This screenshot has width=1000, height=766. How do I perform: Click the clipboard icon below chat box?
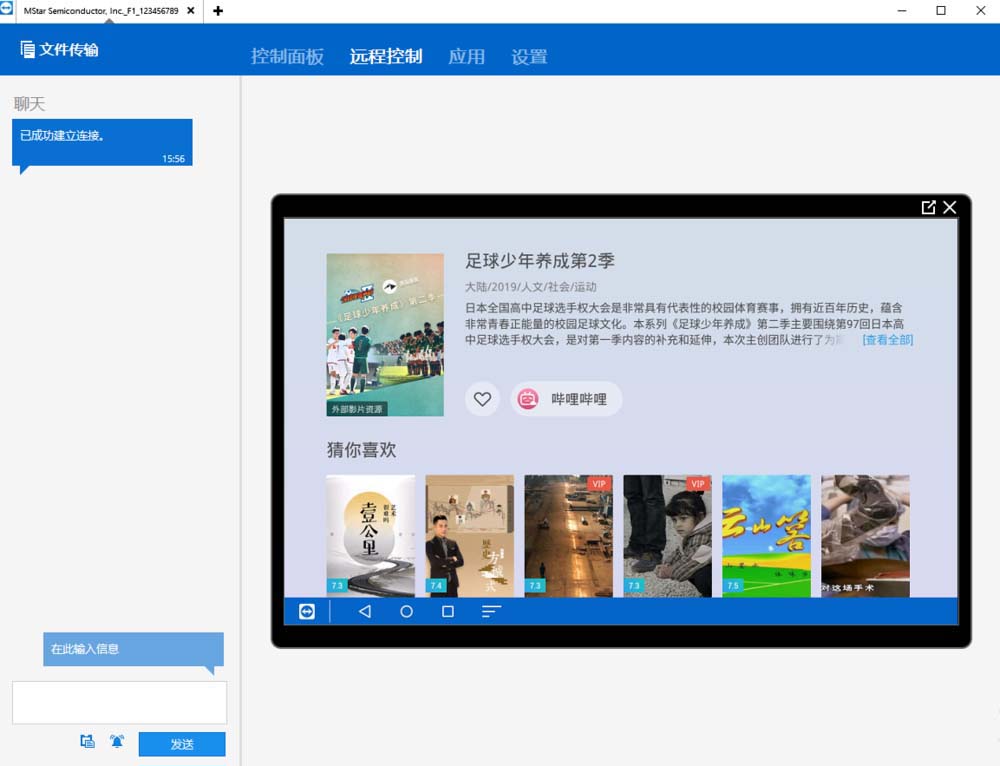[88, 742]
